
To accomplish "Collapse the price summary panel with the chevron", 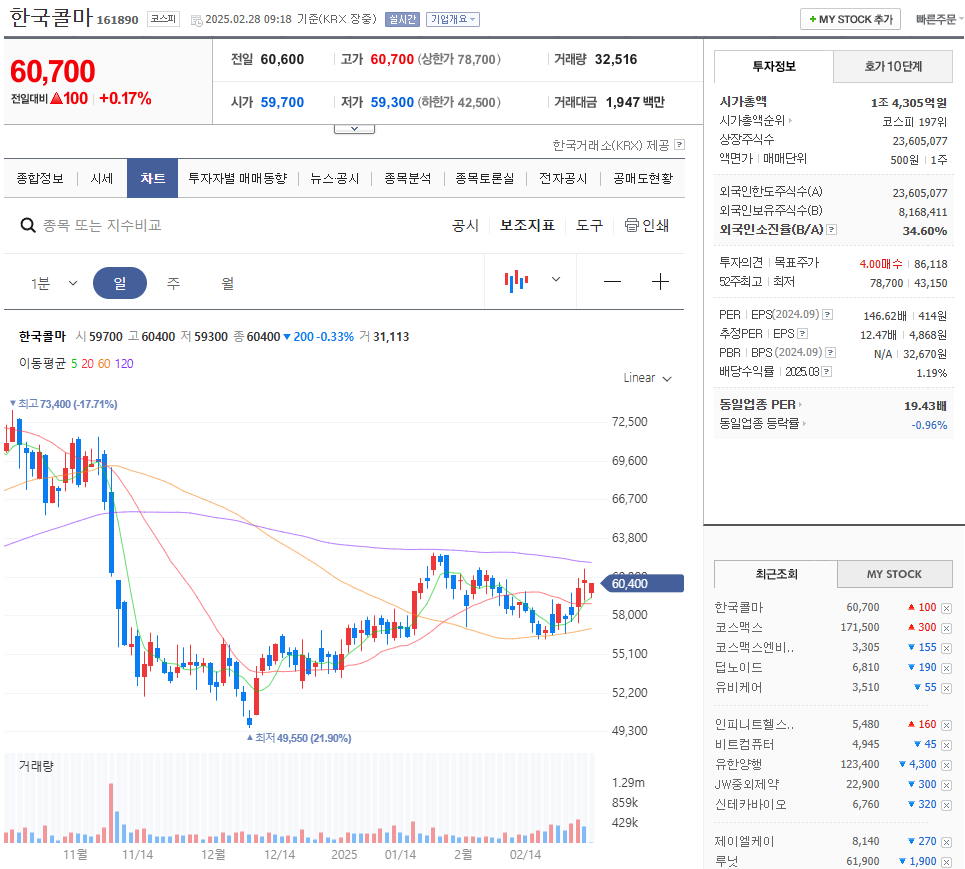I will coord(355,126).
